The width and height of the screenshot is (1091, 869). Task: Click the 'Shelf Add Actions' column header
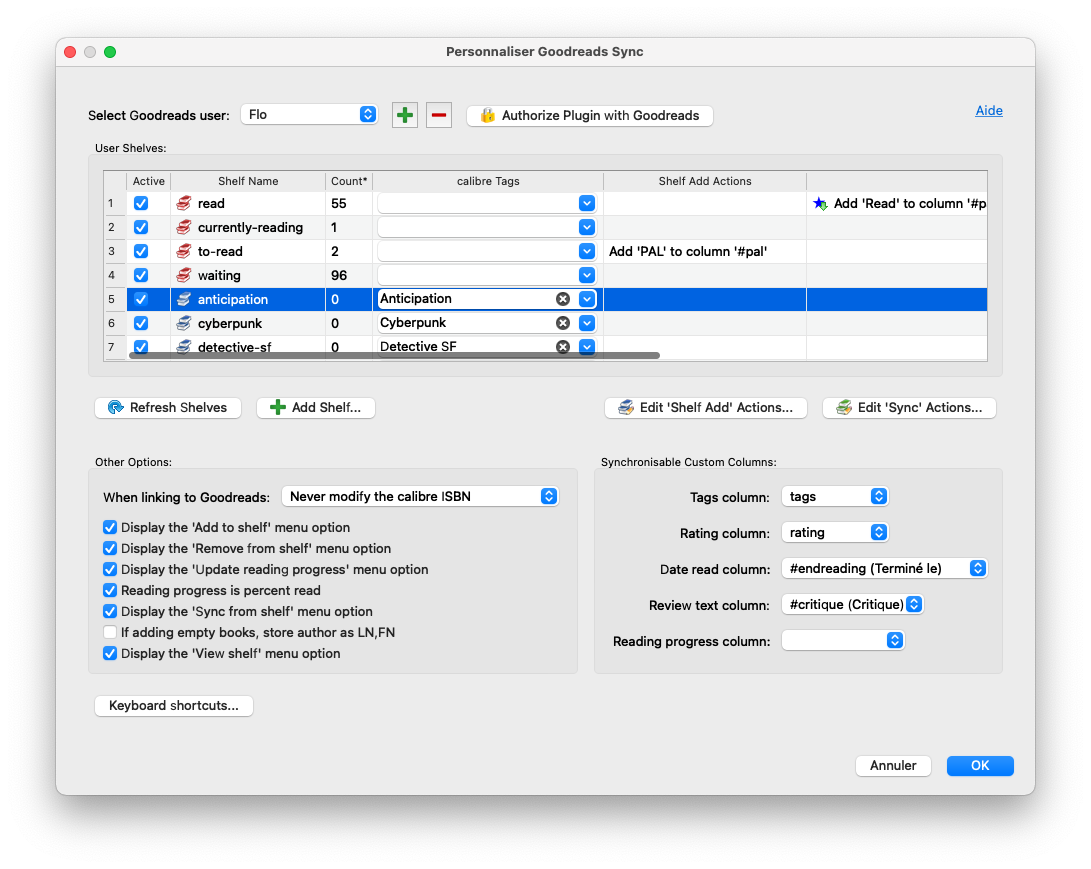pos(704,181)
